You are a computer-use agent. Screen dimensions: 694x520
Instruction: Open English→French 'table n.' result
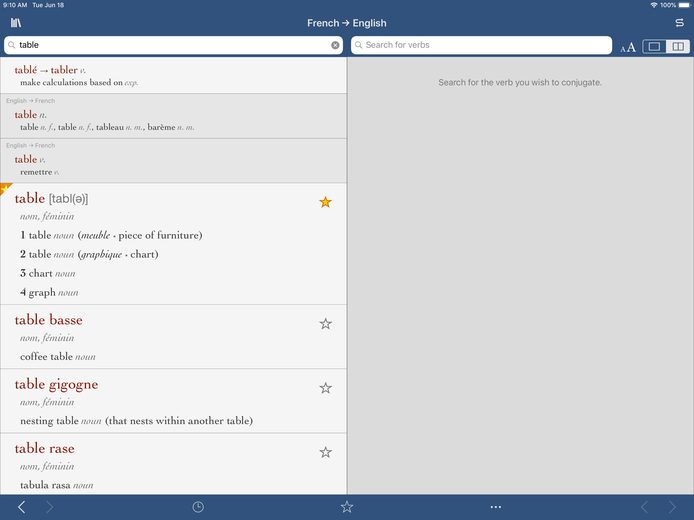click(174, 116)
